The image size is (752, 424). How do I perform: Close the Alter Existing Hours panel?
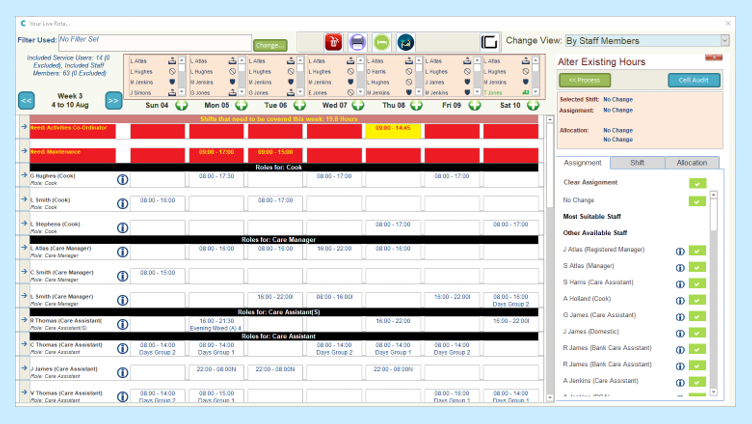714,58
